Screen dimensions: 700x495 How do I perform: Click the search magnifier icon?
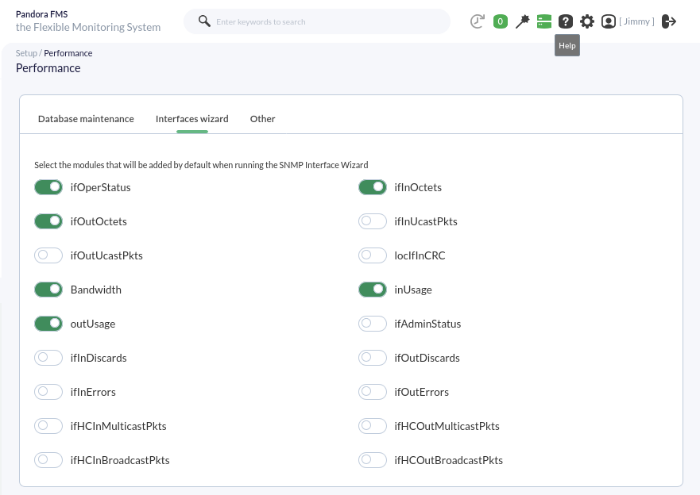click(204, 21)
